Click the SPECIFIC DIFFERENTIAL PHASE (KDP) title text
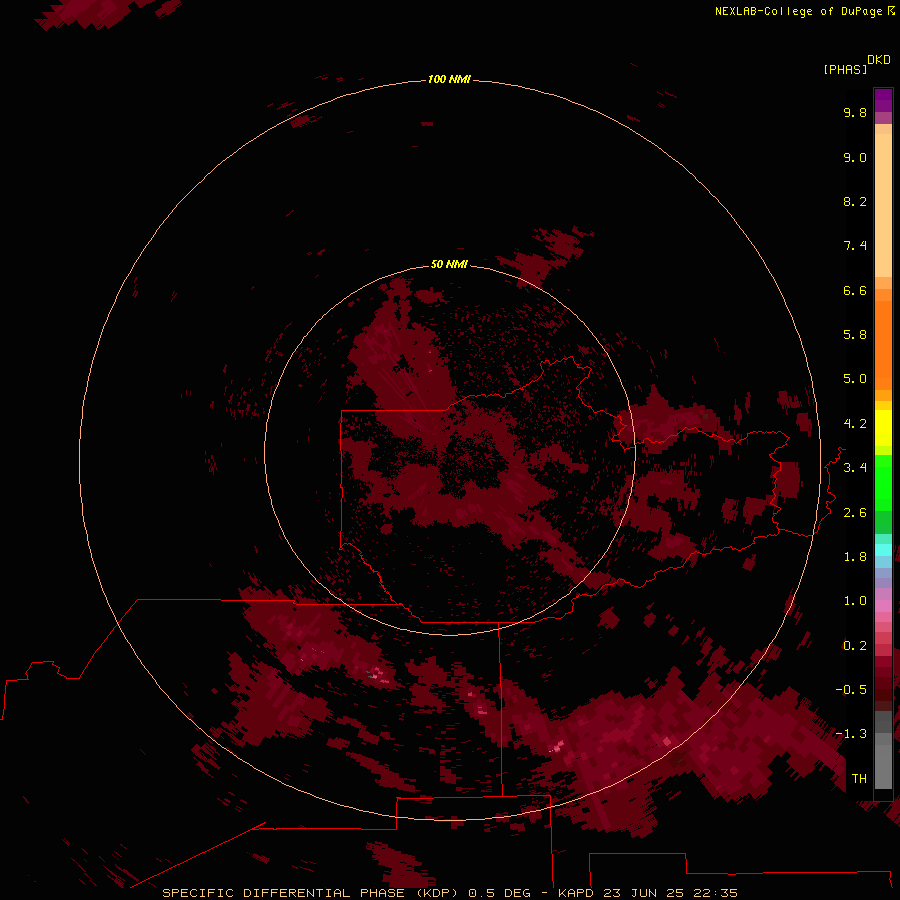The height and width of the screenshot is (900, 900). coord(310,893)
